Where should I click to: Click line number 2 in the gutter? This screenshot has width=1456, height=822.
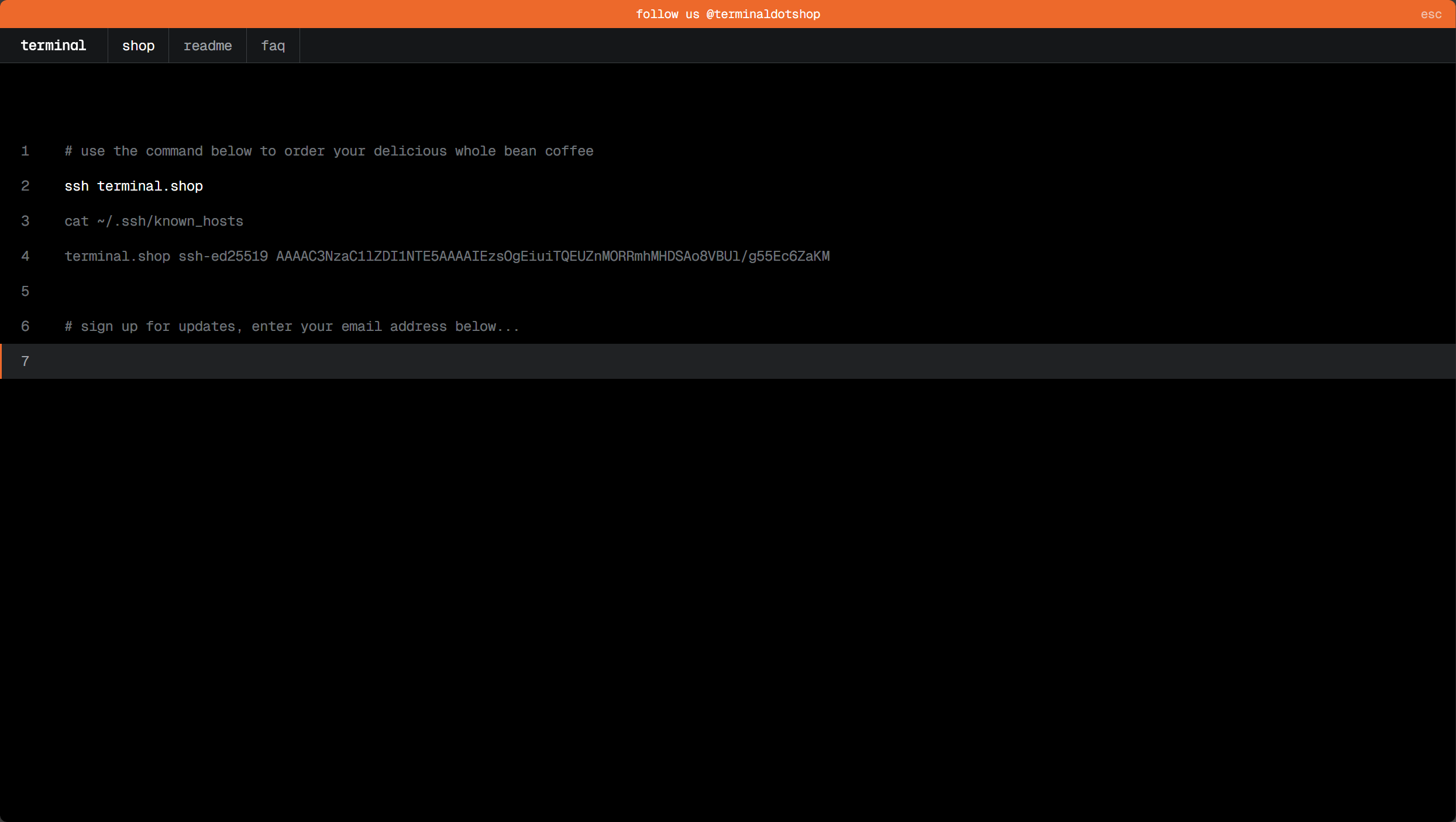click(25, 186)
